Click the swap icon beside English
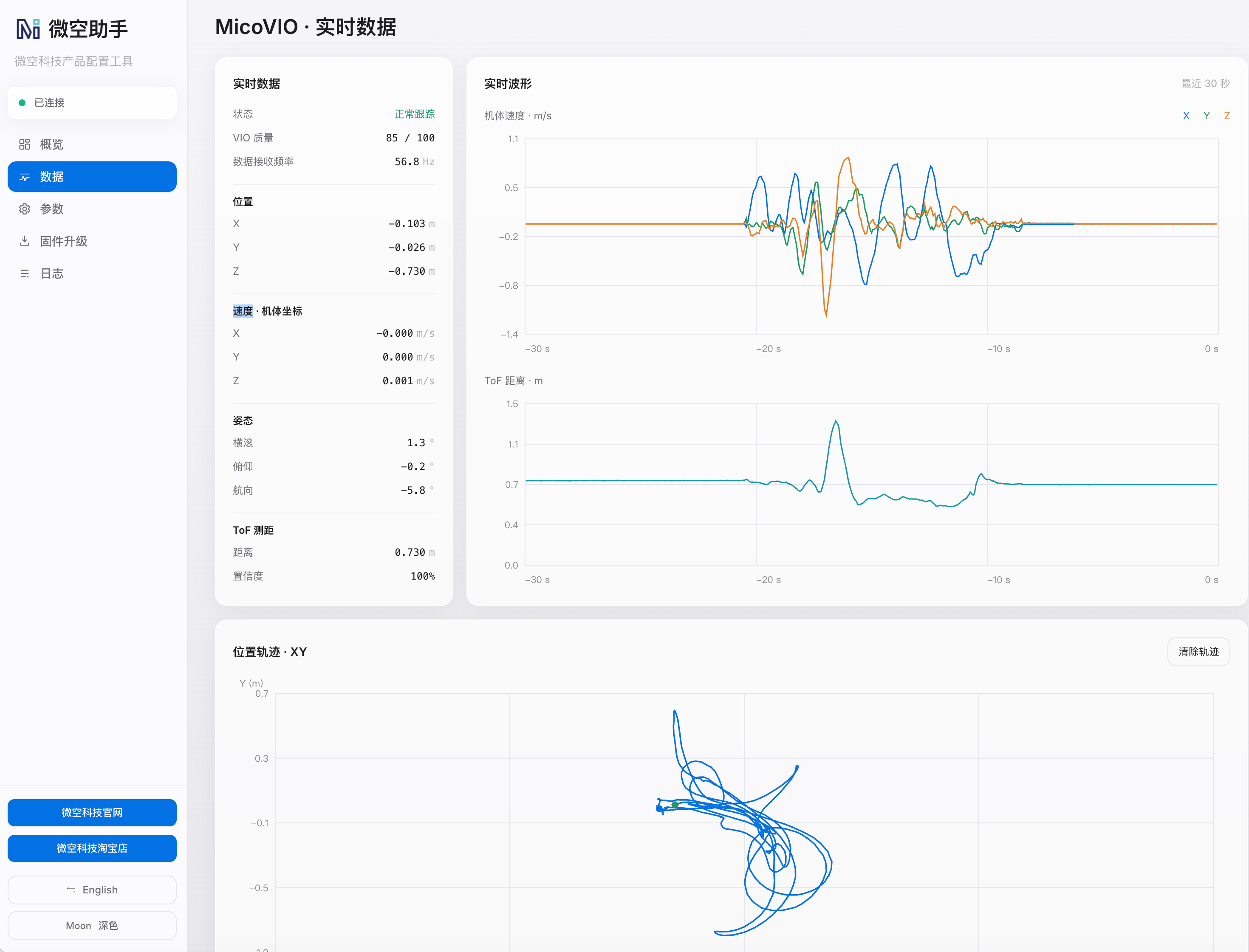1249x952 pixels. (71, 890)
